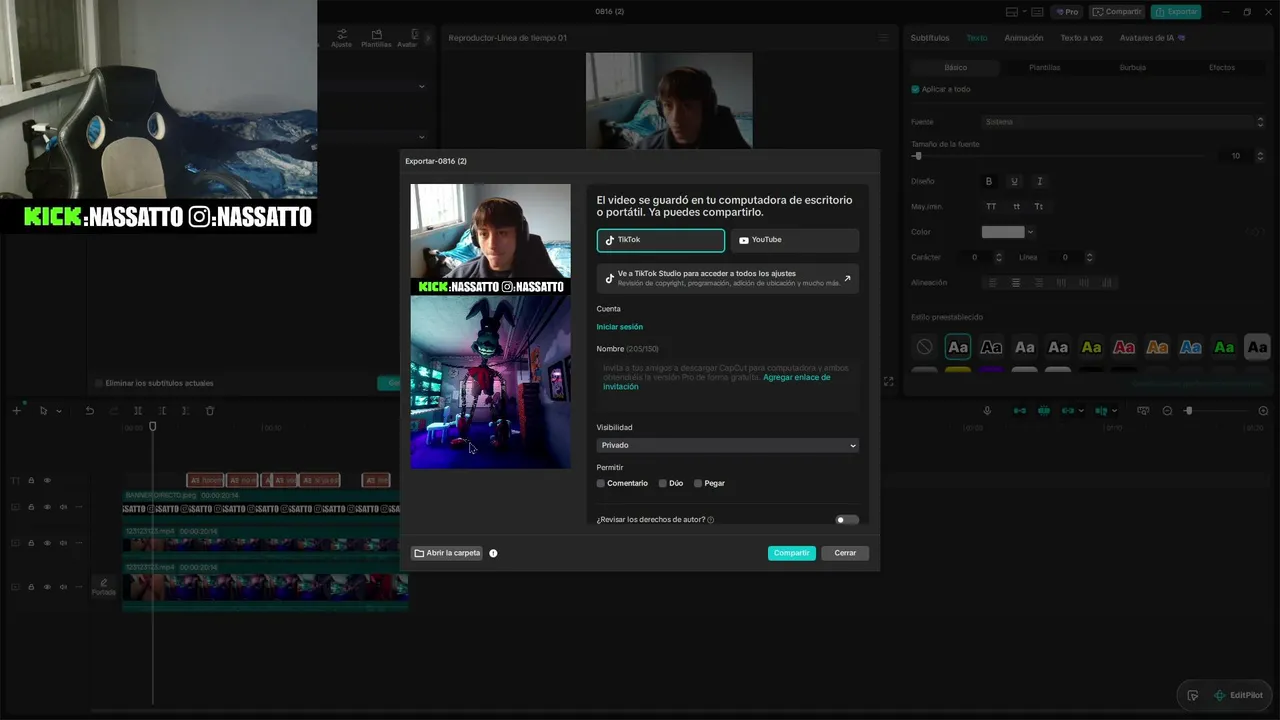Open the Ve a TikTok Studio link

pos(728,278)
